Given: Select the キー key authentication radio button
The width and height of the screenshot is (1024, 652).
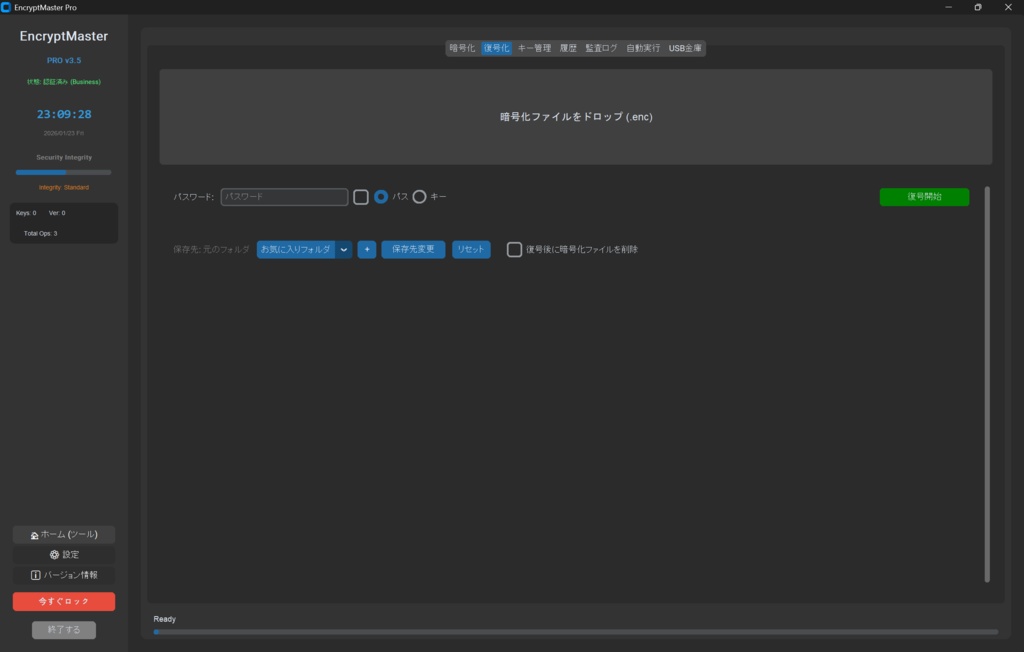Looking at the screenshot, I should (419, 197).
